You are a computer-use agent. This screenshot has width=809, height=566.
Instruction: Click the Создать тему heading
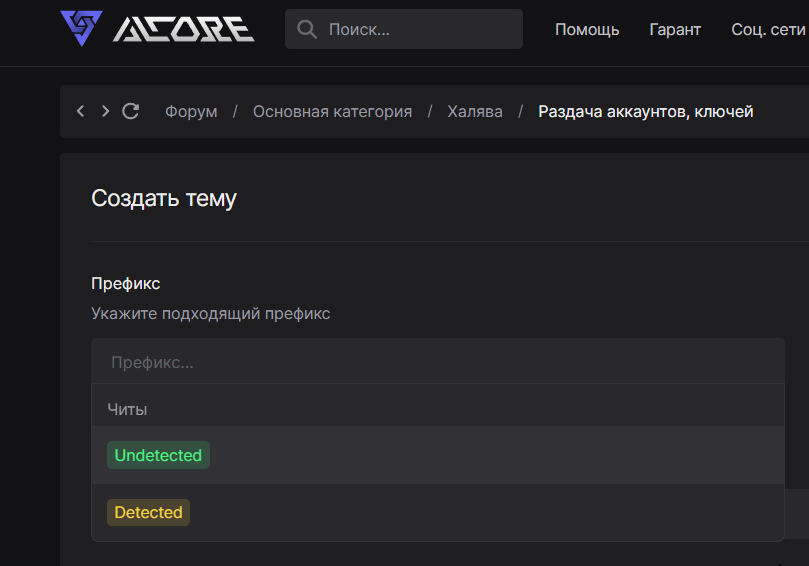pyautogui.click(x=164, y=198)
